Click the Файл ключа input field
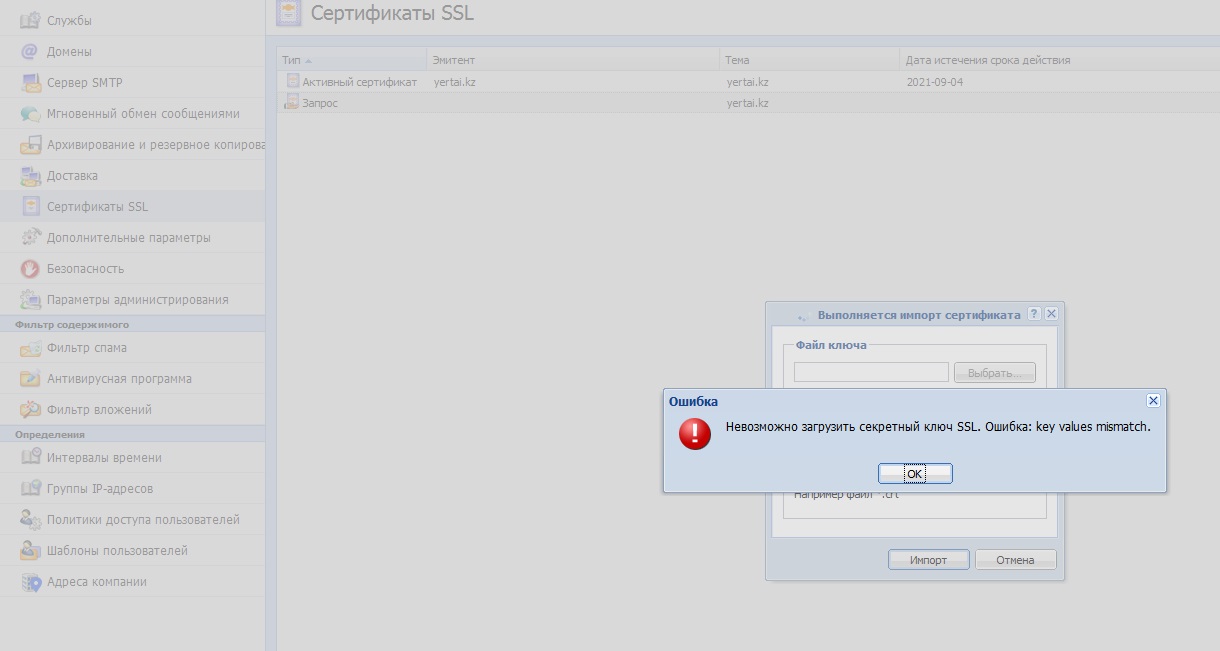Image resolution: width=1220 pixels, height=651 pixels. (x=871, y=373)
